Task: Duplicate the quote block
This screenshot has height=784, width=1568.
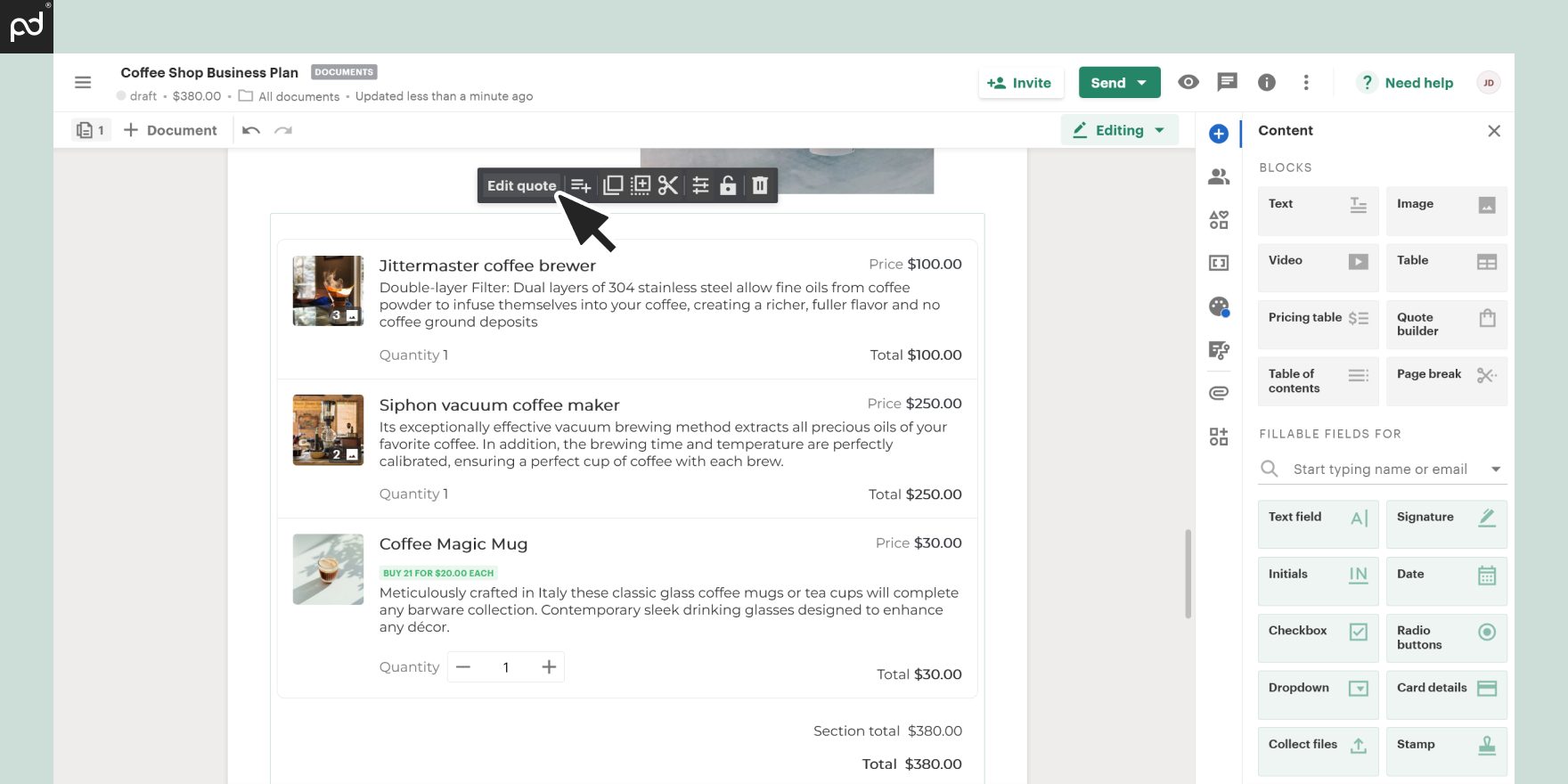Action: pos(613,185)
